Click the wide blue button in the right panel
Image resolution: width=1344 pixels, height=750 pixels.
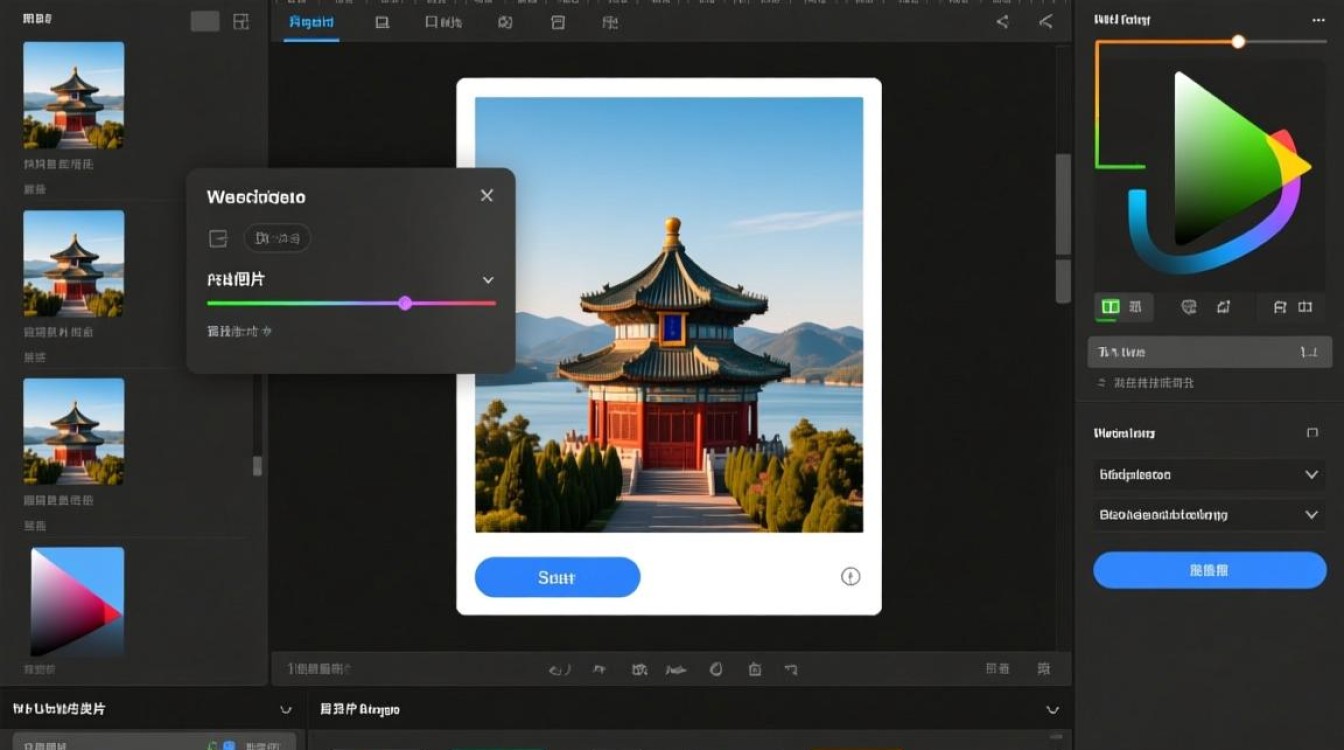coord(1210,570)
